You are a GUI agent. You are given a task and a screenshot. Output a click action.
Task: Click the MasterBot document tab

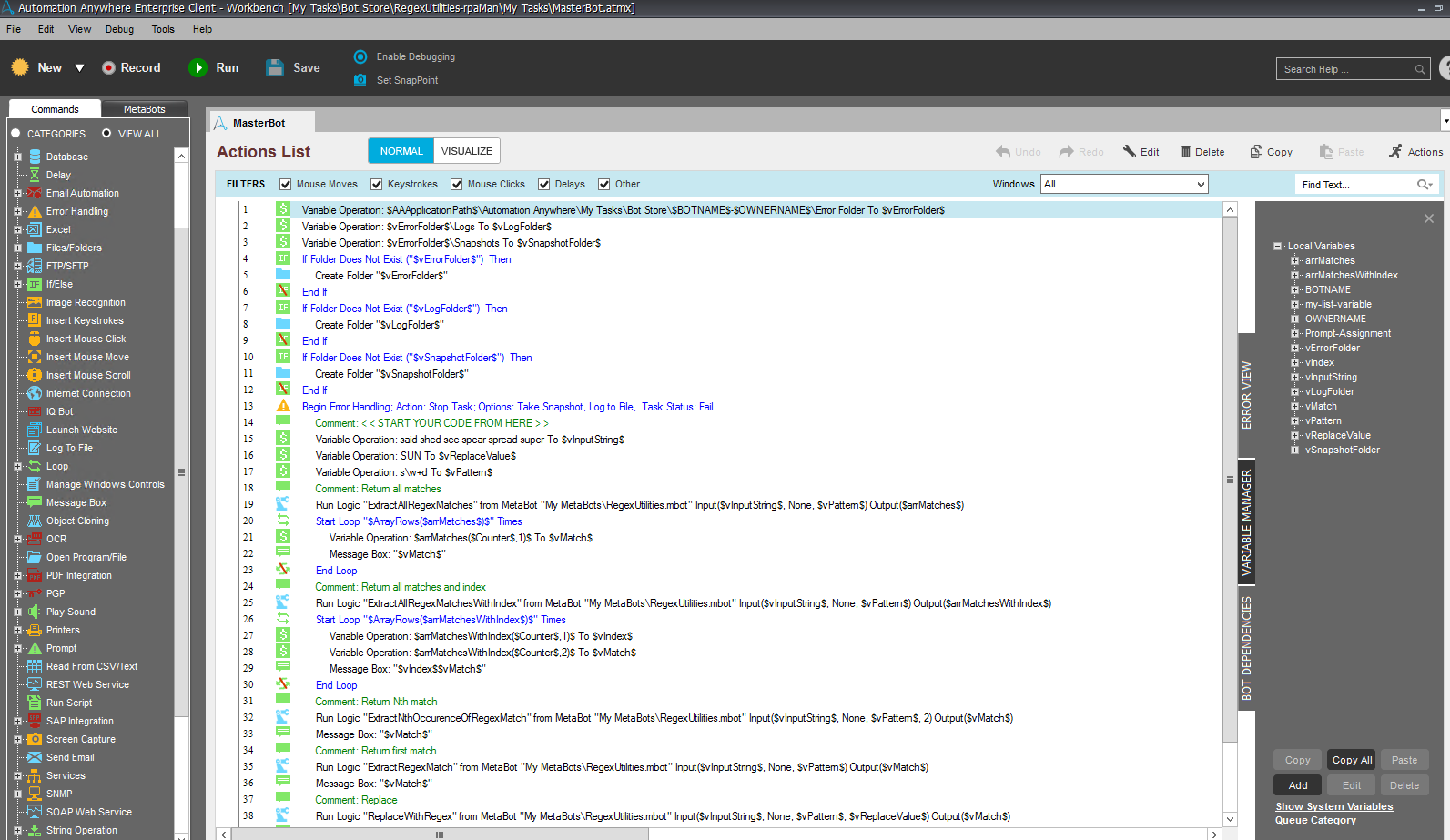click(x=263, y=123)
